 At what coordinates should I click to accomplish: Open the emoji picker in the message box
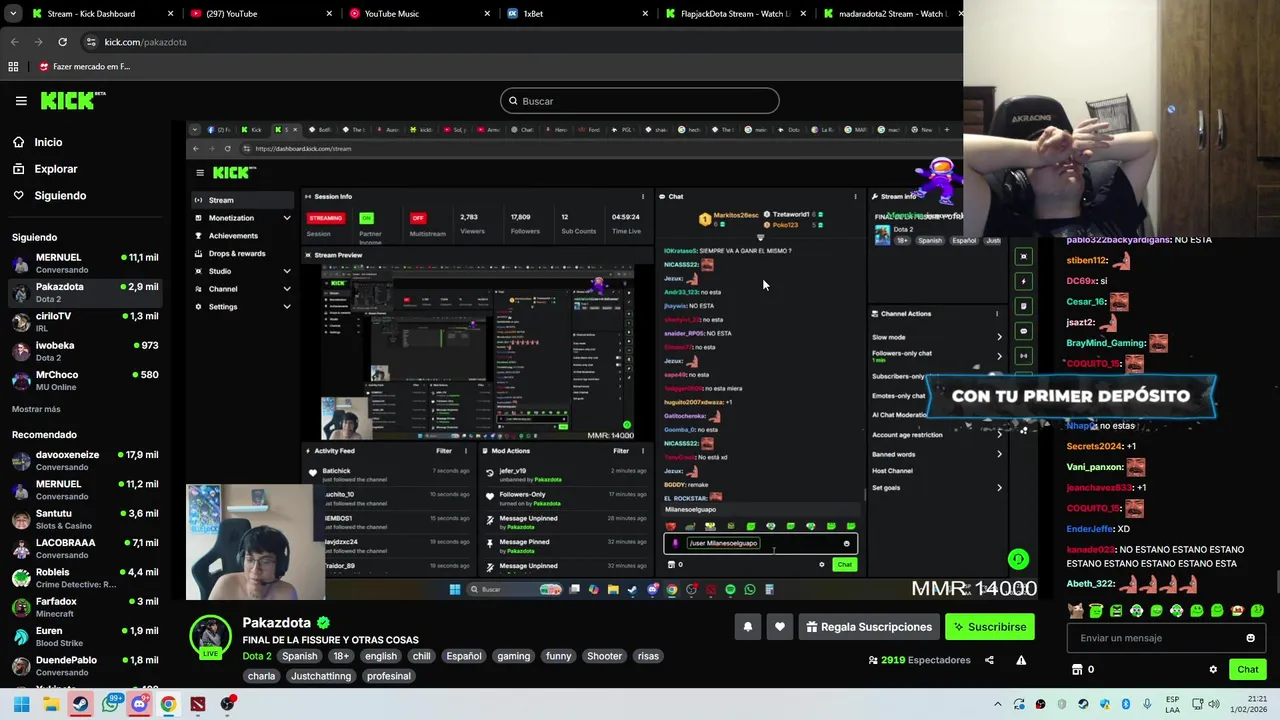(x=1250, y=638)
